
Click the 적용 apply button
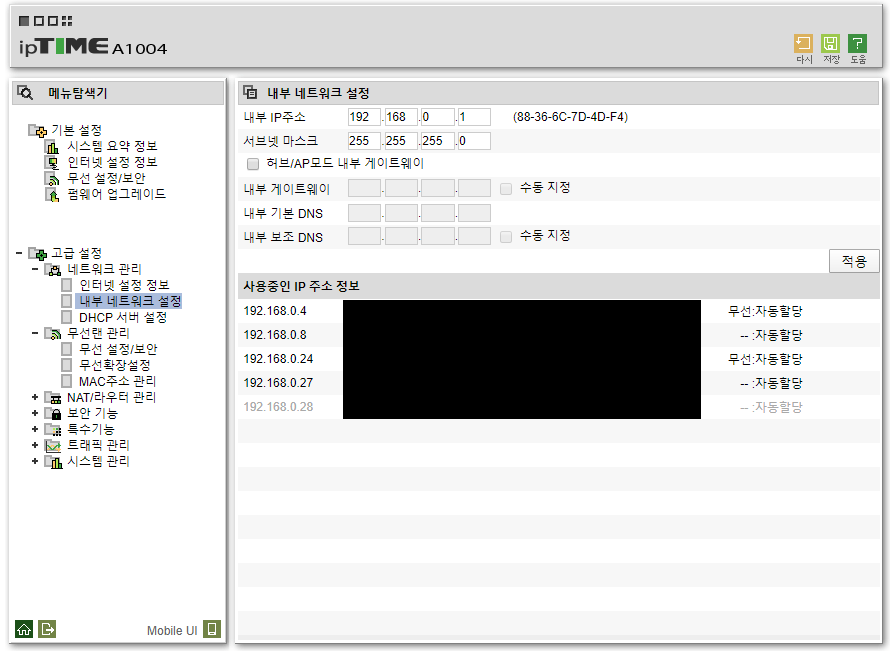point(854,261)
